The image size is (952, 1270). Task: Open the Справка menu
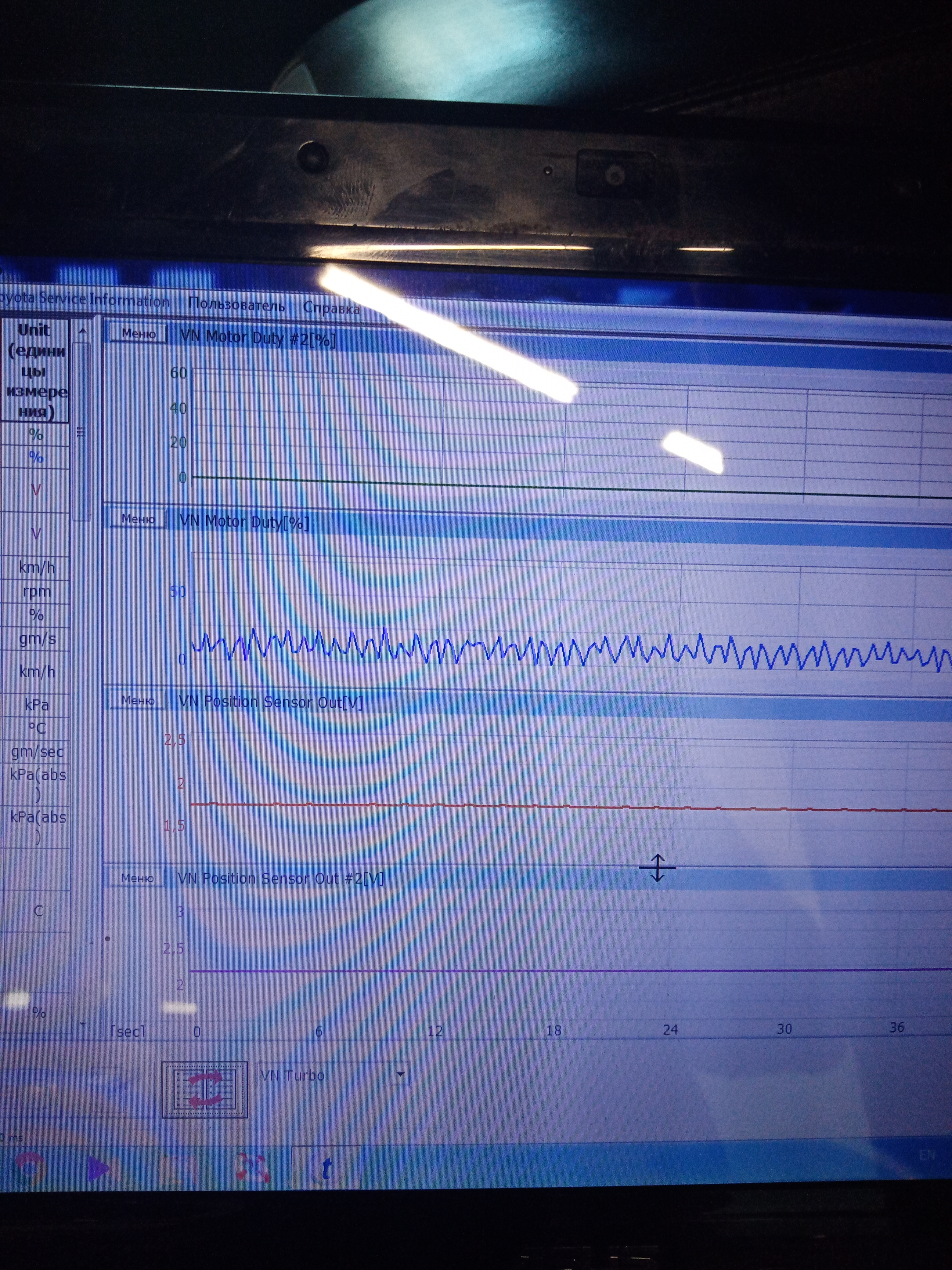pos(331,308)
